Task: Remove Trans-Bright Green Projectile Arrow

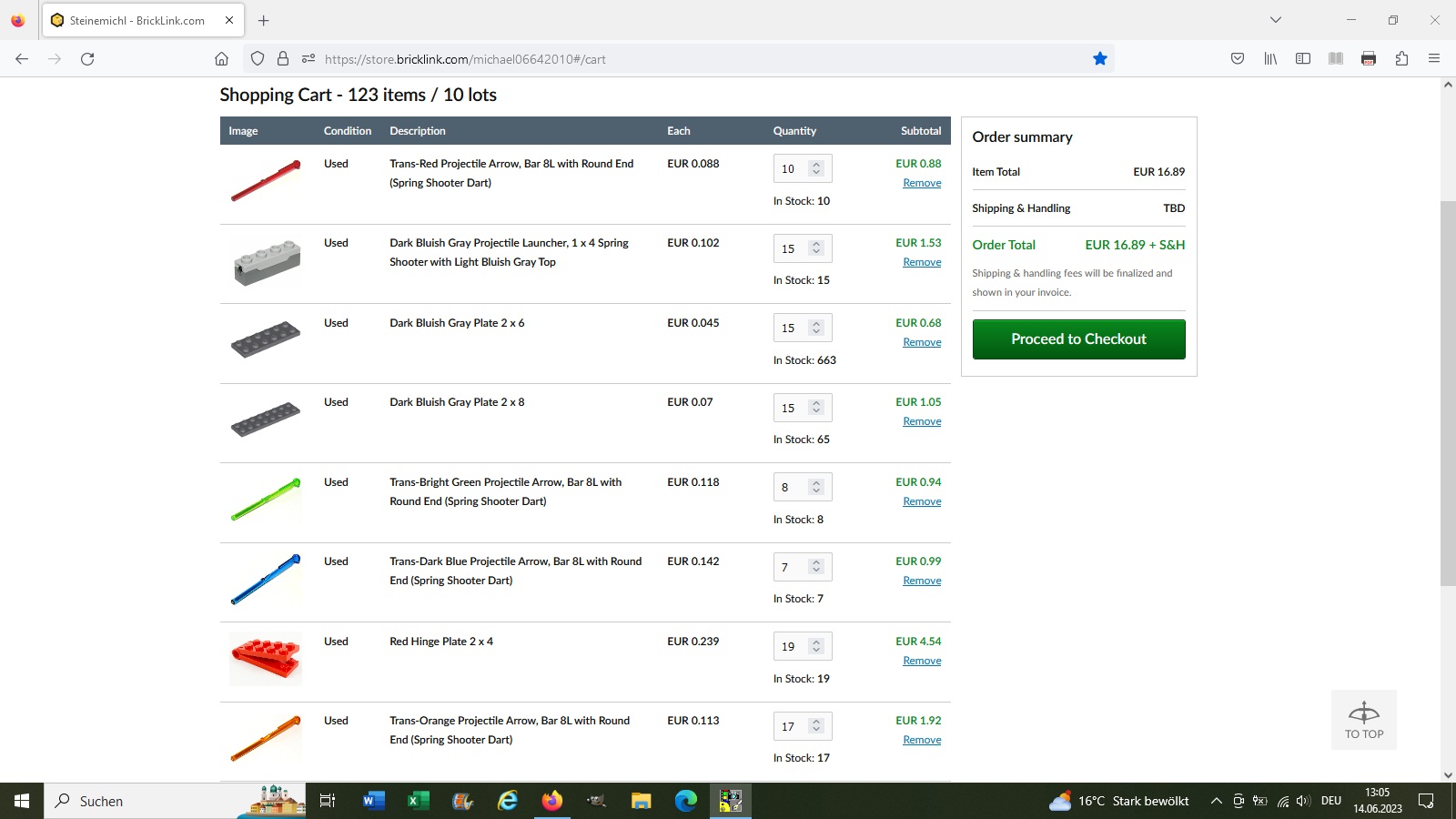Action: pos(922,501)
